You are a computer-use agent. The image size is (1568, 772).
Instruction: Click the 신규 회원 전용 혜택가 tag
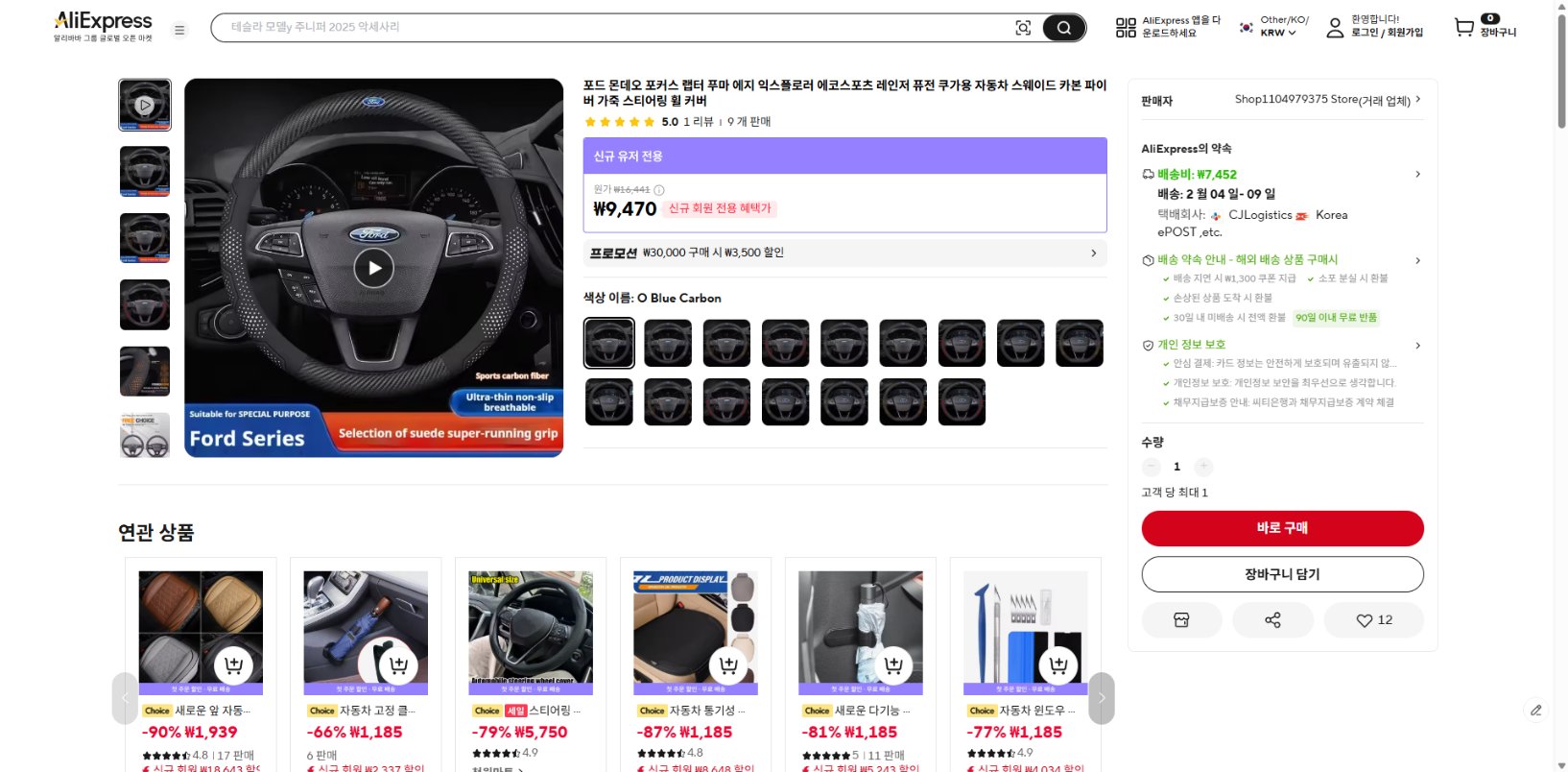tap(720, 208)
